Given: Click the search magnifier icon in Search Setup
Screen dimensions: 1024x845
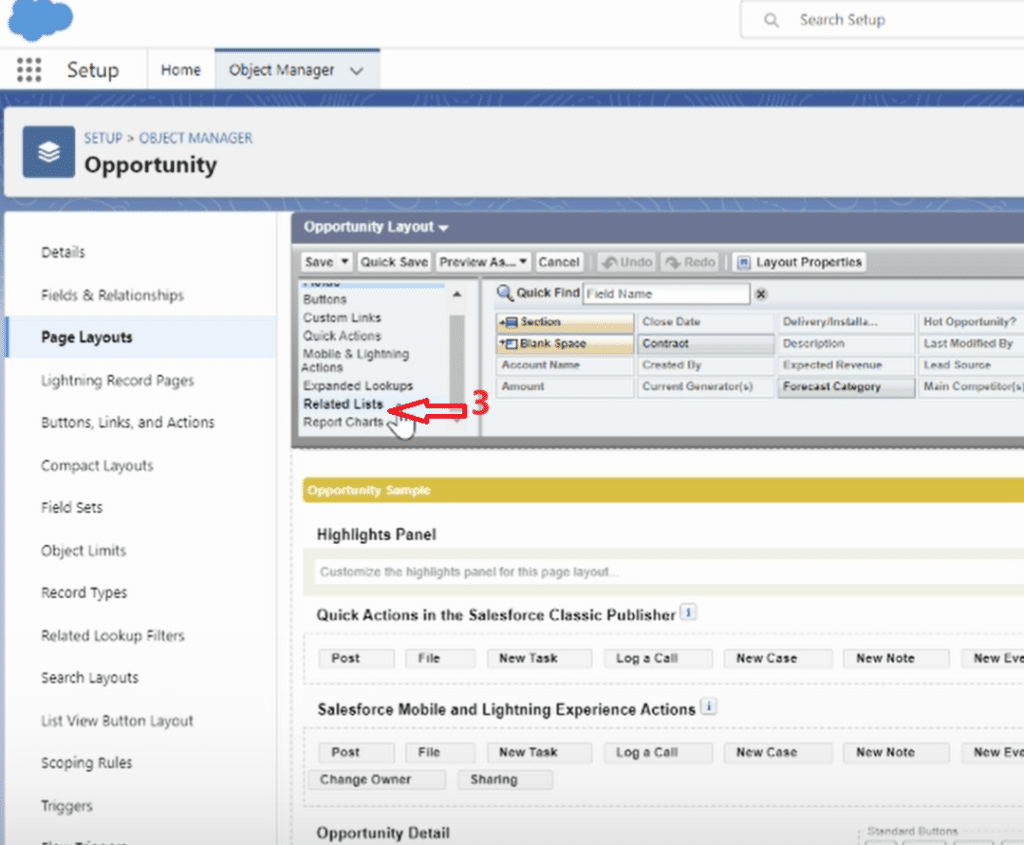Looking at the screenshot, I should point(771,20).
